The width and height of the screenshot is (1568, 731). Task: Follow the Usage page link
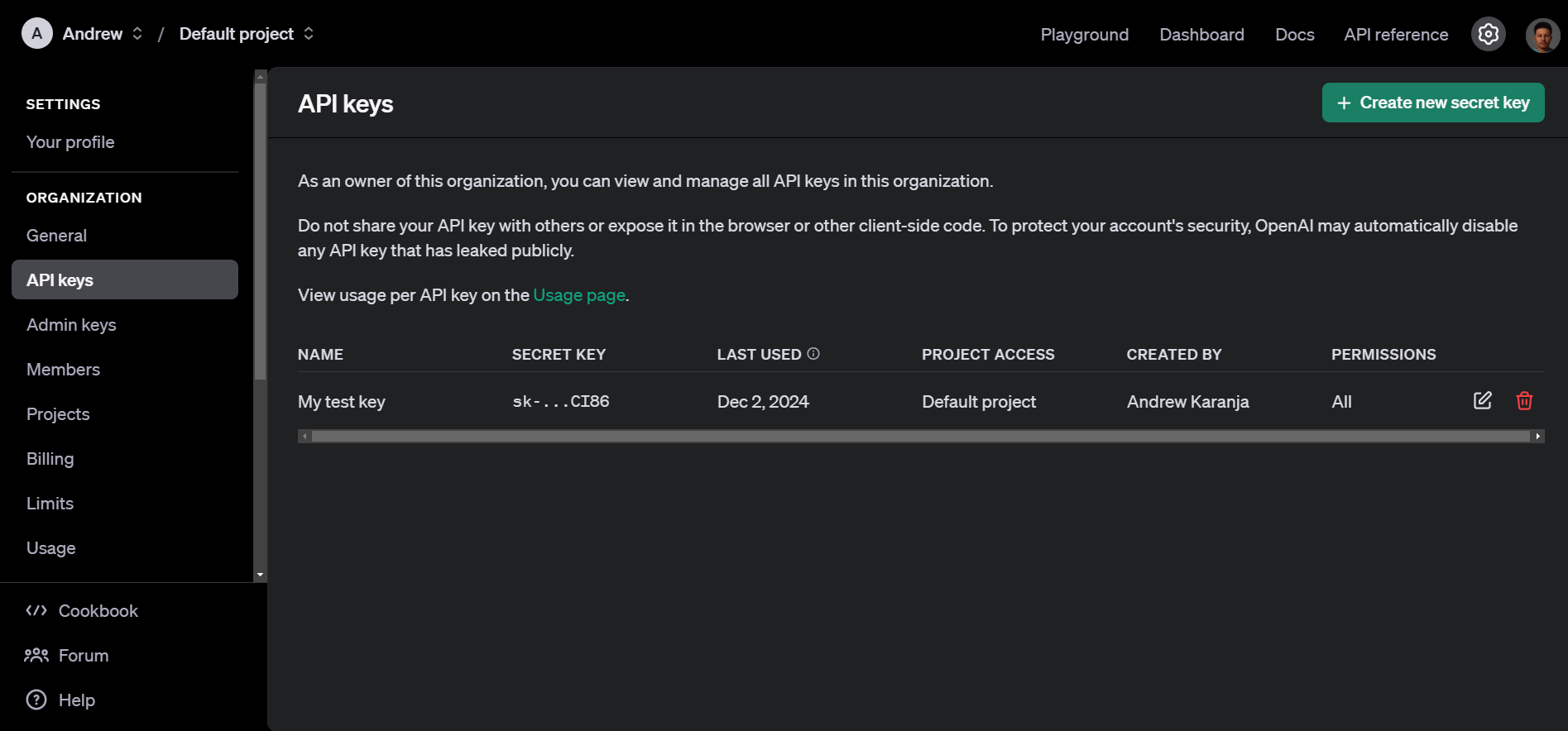coord(579,295)
